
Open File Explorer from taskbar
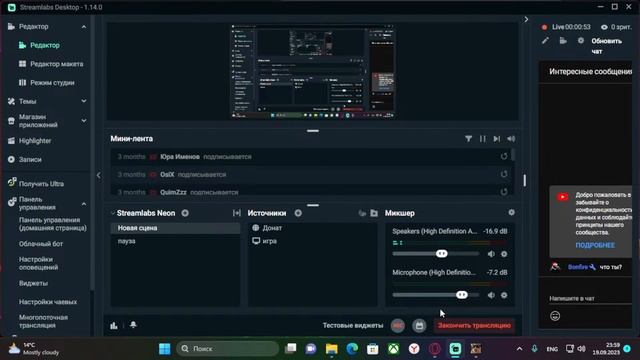pos(331,349)
